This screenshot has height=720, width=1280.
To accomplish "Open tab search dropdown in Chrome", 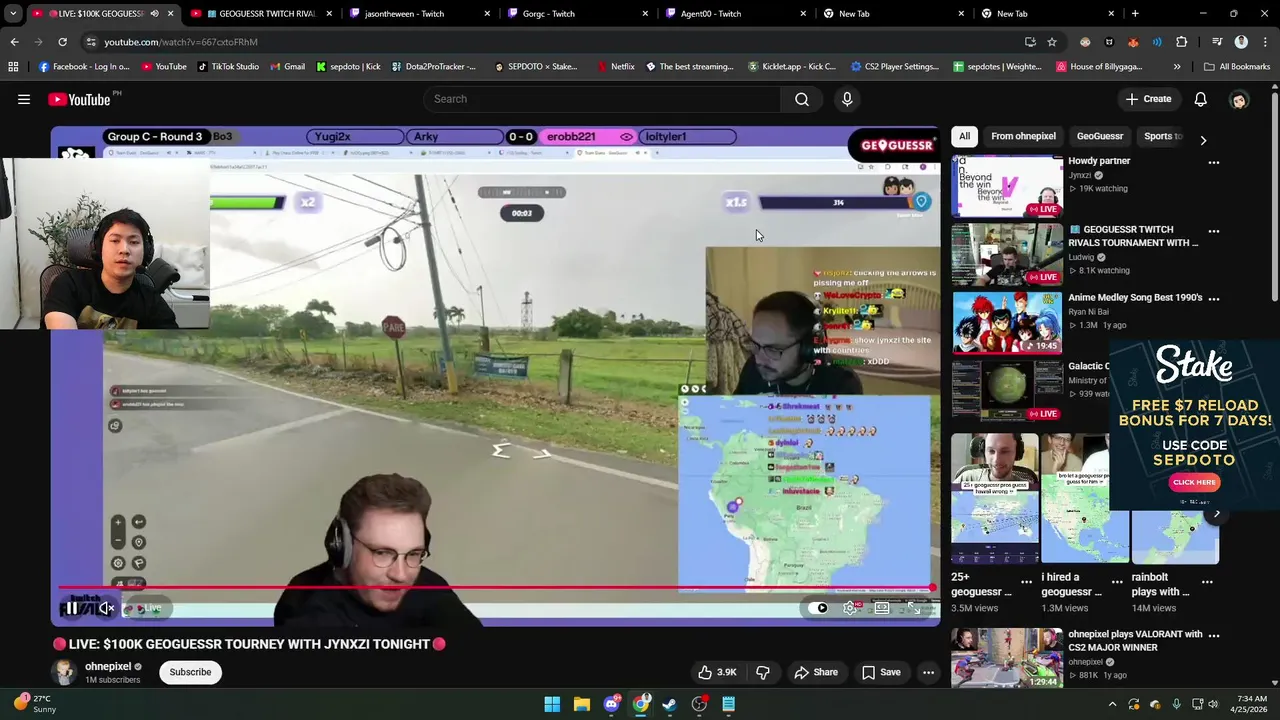I will tap(13, 14).
